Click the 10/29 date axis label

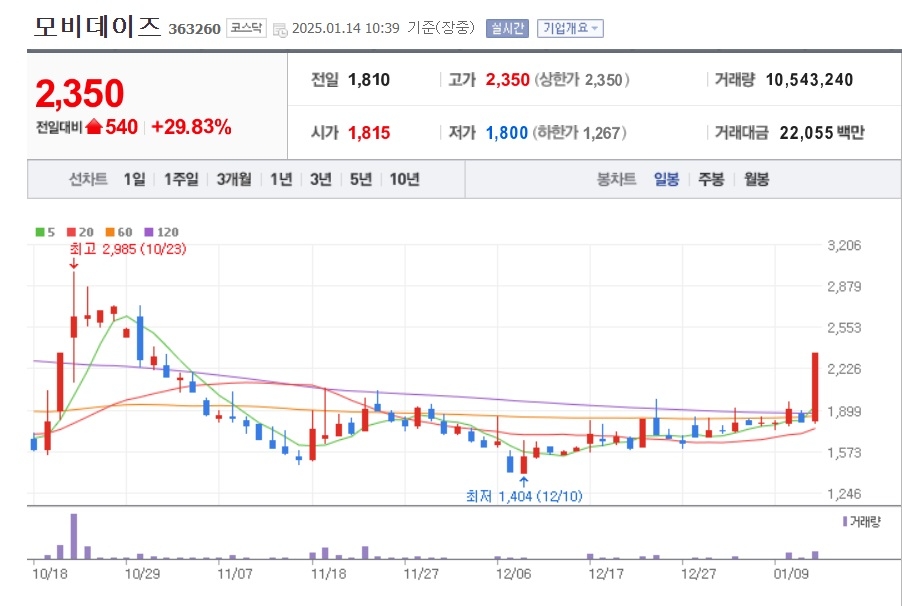pos(142,574)
